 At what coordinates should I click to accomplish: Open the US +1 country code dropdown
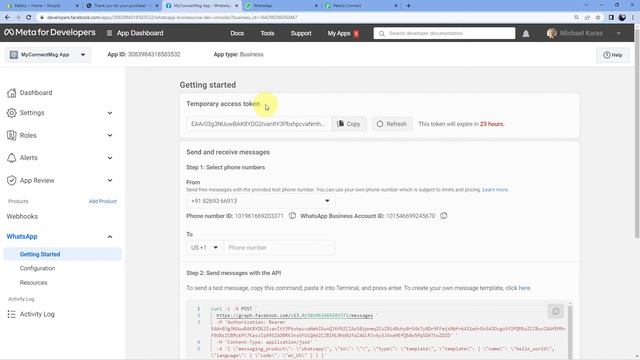pos(204,247)
